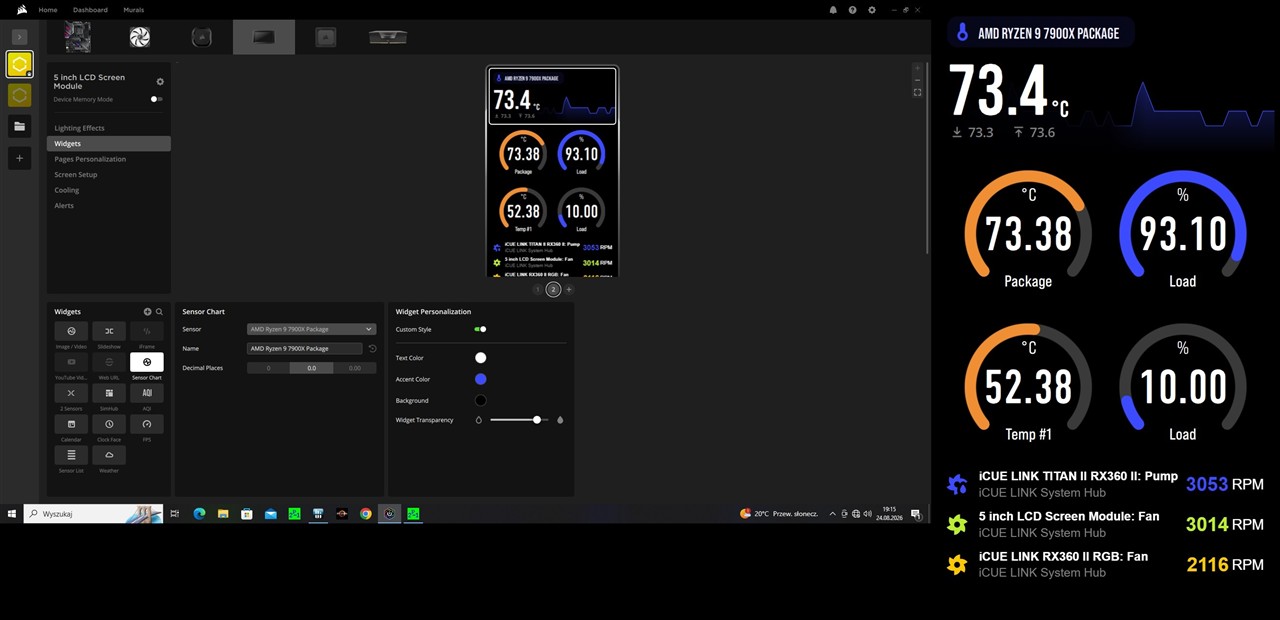
Task: Select the dim yellow profile icon
Action: [x=19, y=95]
